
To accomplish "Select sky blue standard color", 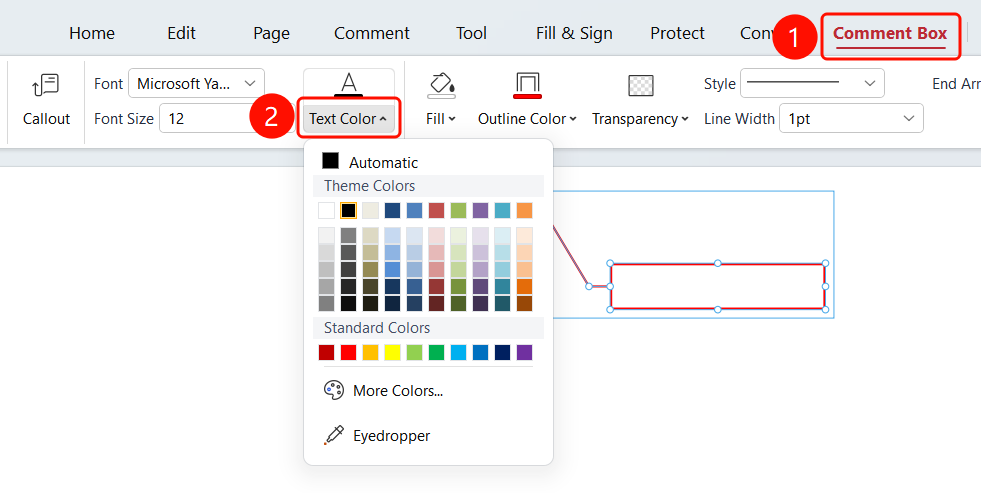I will (459, 352).
